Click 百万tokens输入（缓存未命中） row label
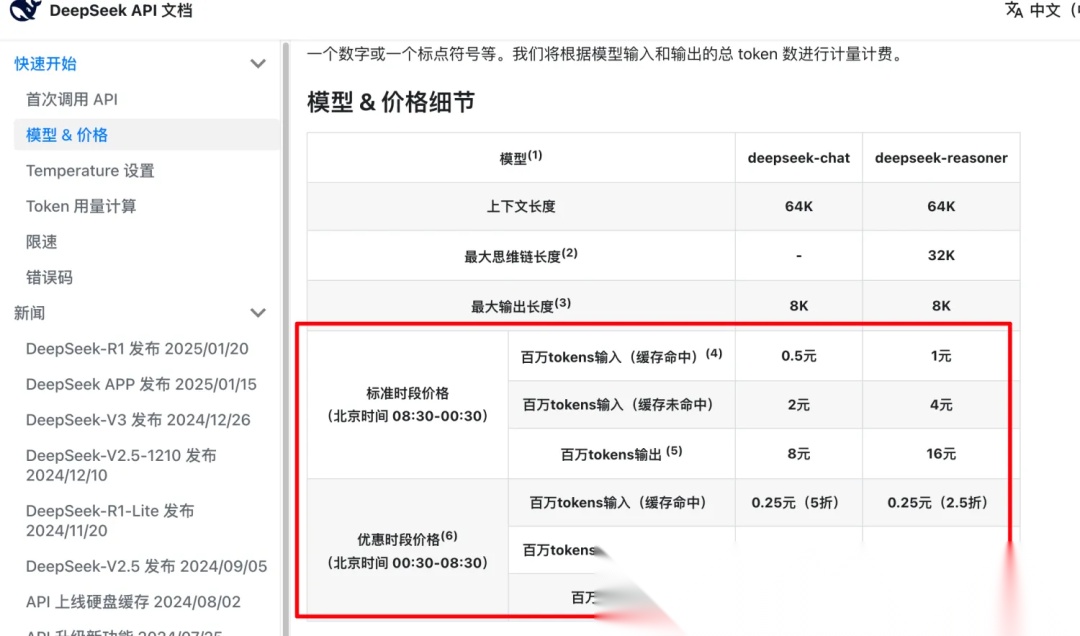Image resolution: width=1080 pixels, height=636 pixels. coord(621,405)
